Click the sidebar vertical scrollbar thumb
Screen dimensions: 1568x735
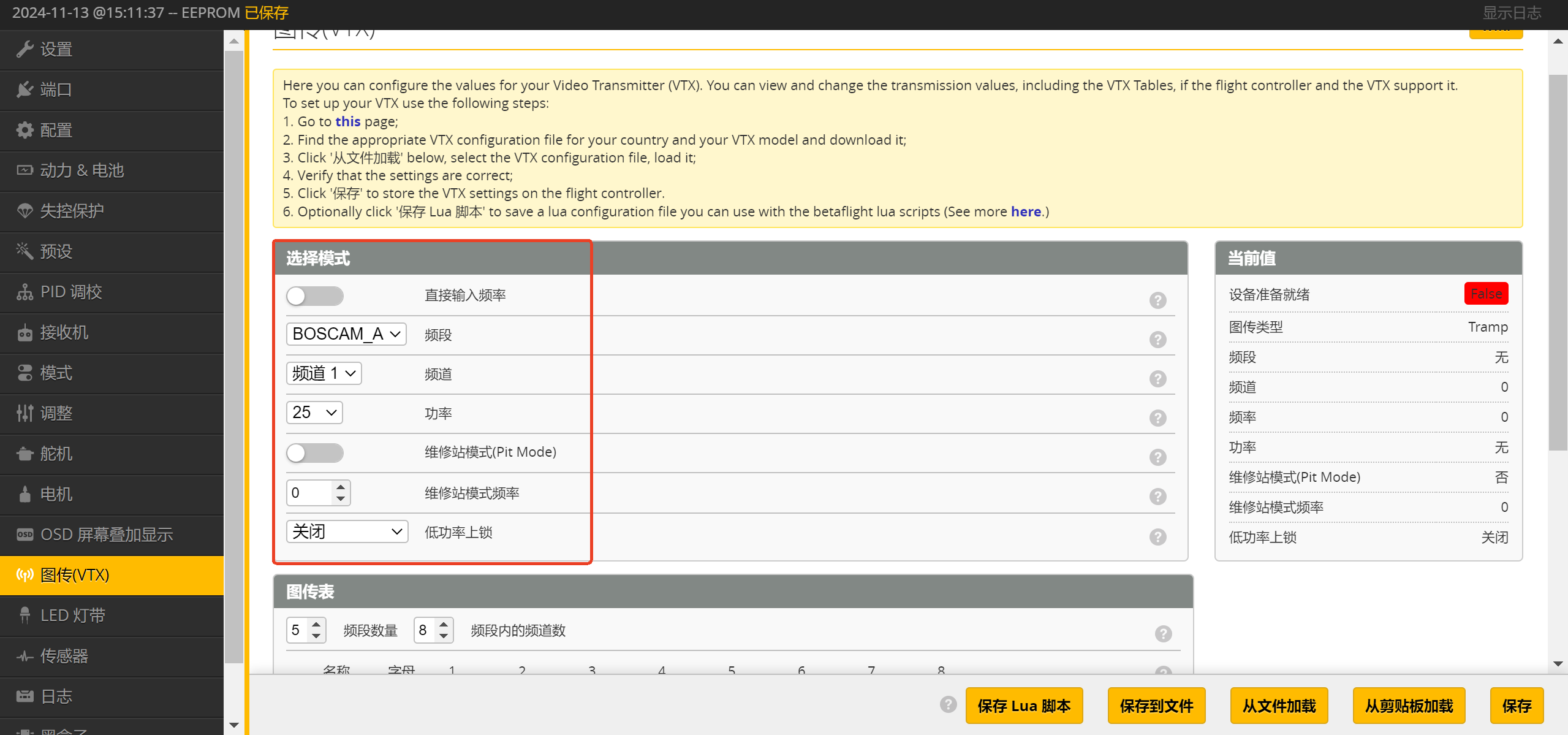(233, 357)
